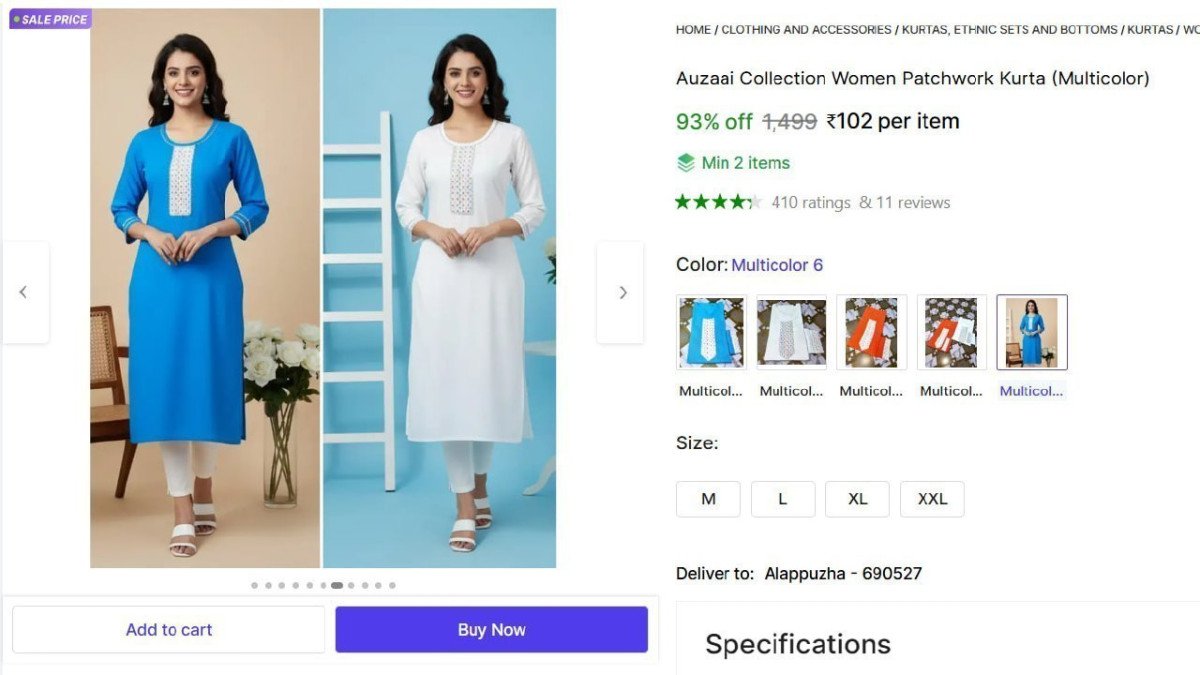Expand the Specifications section
The height and width of the screenshot is (675, 1200).
[797, 644]
